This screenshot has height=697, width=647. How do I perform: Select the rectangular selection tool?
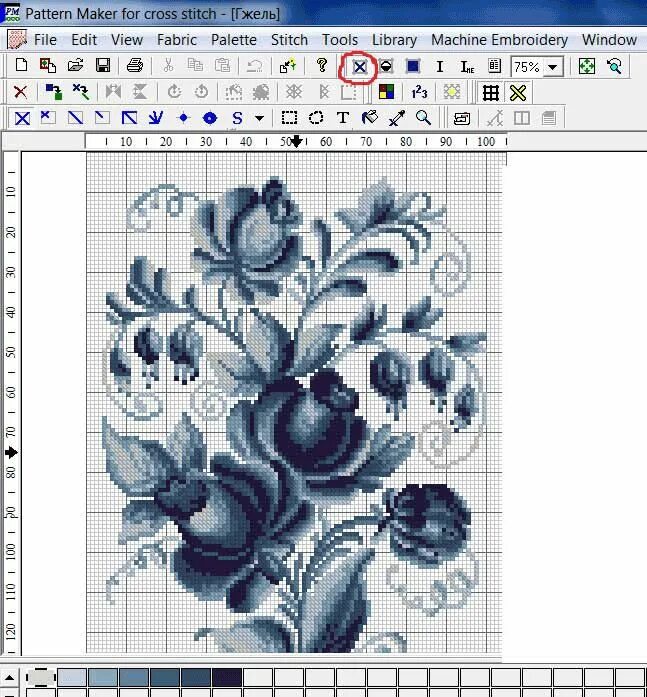(x=289, y=118)
